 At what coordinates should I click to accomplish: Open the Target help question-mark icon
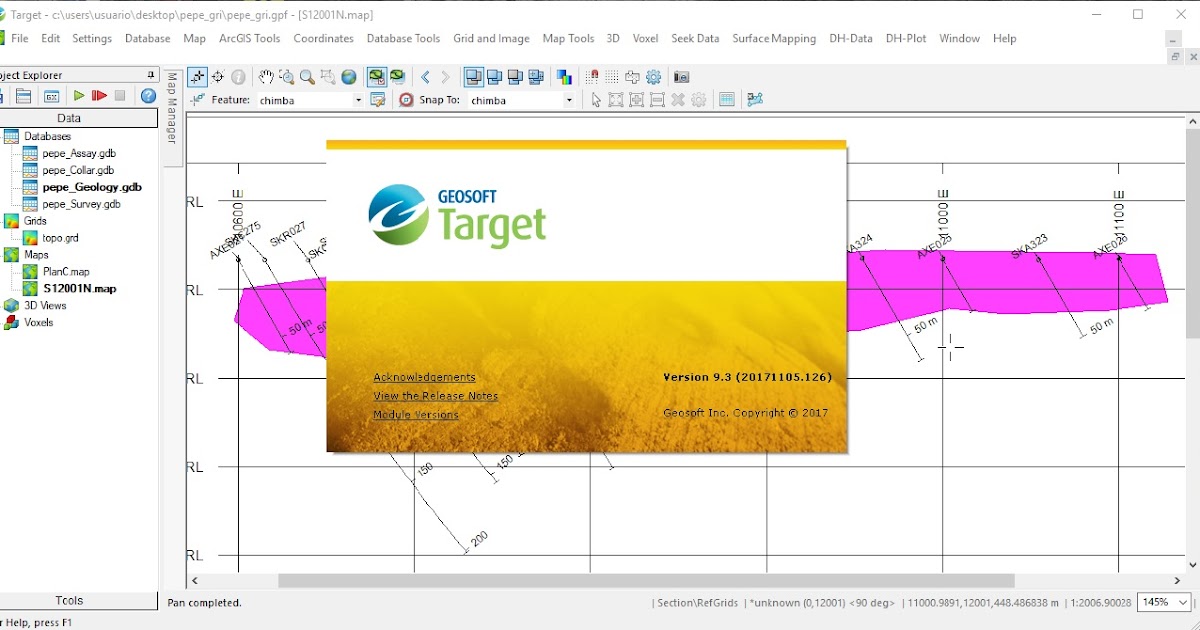point(146,96)
